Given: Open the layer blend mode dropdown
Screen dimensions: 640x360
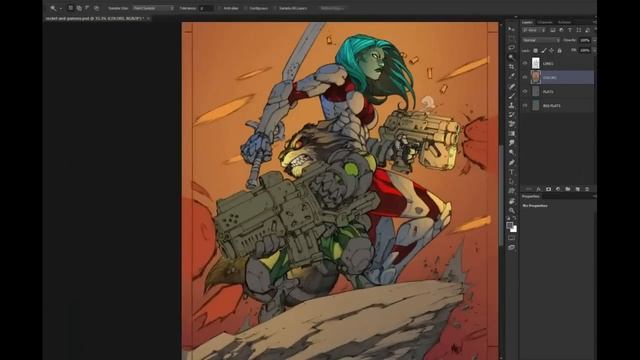Looking at the screenshot, I should [541, 40].
